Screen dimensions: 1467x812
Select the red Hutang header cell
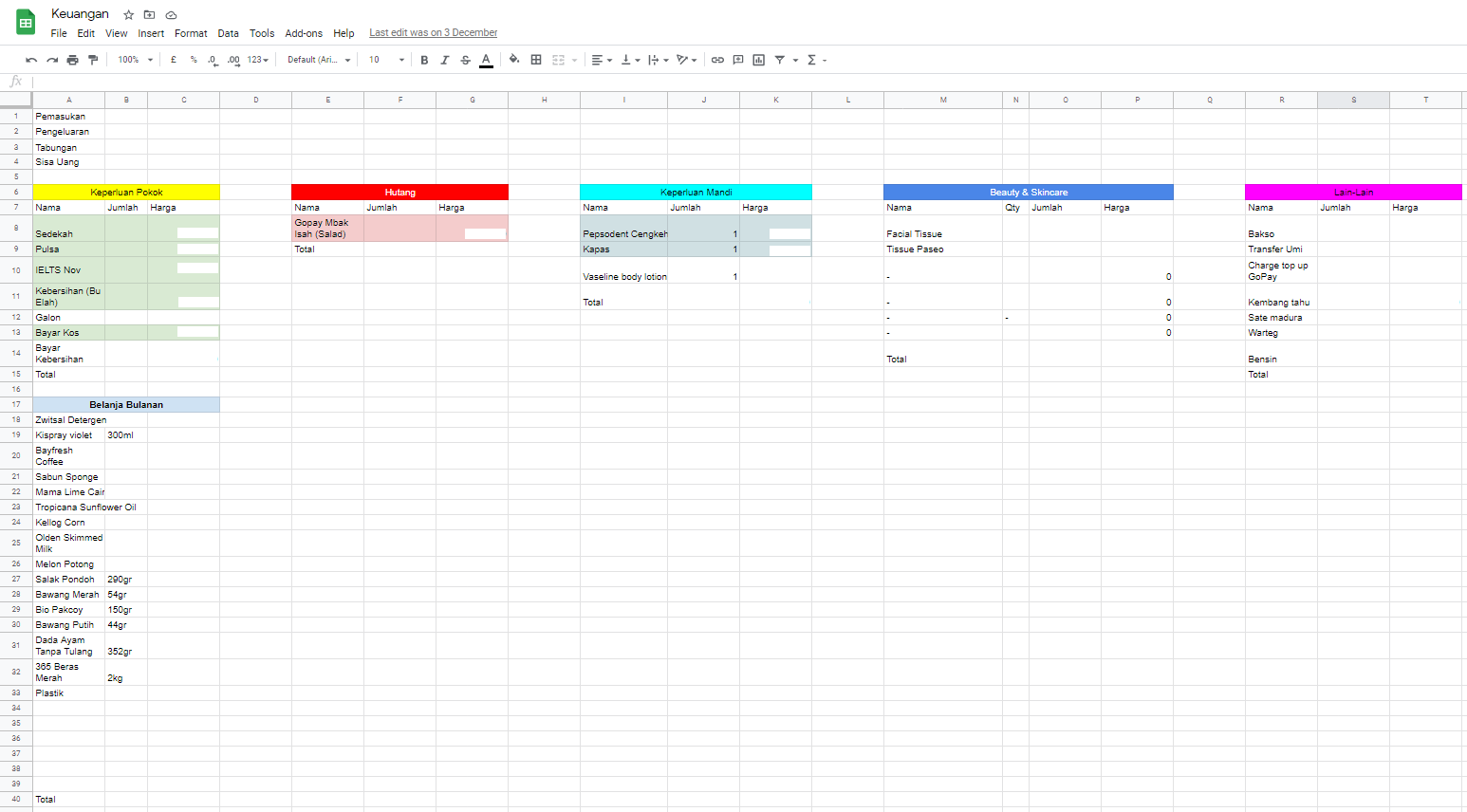tap(399, 193)
